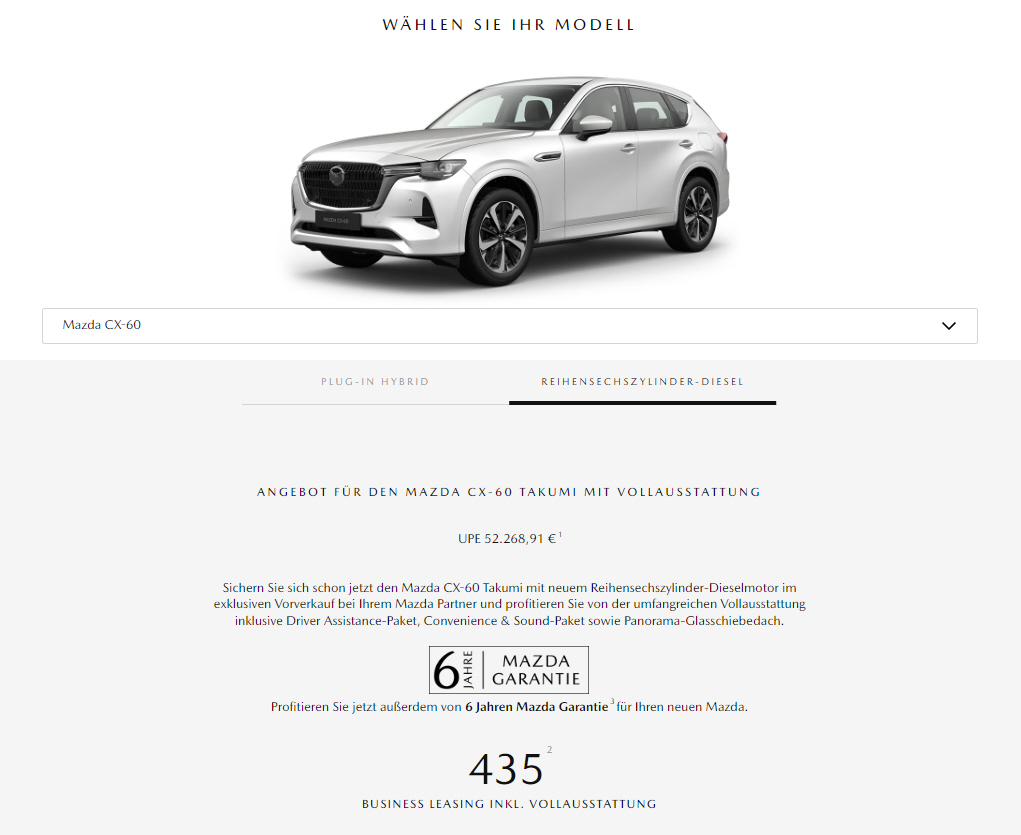
Task: Open footnote 2 beside the 435 rate
Action: pos(550,750)
